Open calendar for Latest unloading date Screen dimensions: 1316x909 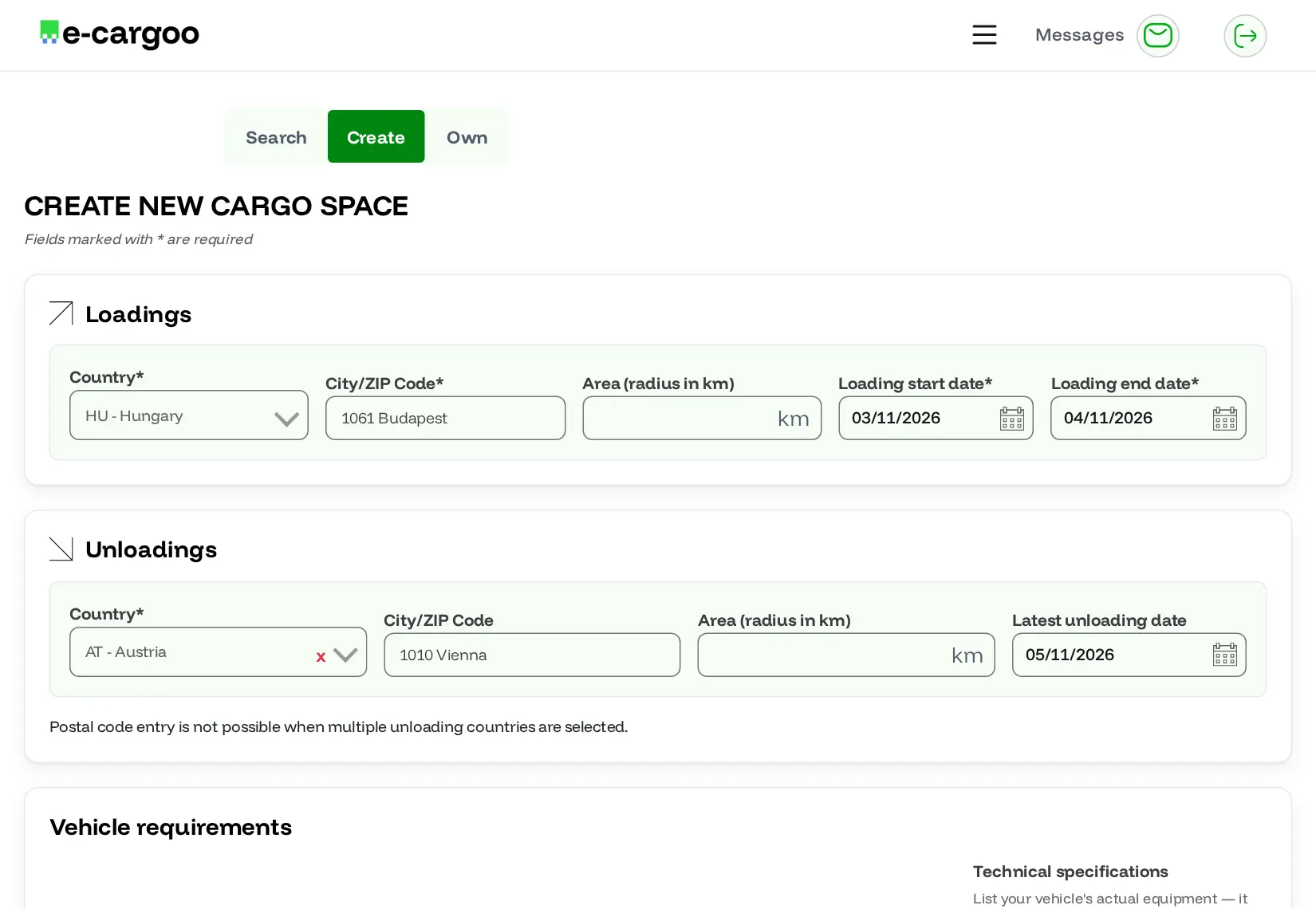coord(1224,655)
